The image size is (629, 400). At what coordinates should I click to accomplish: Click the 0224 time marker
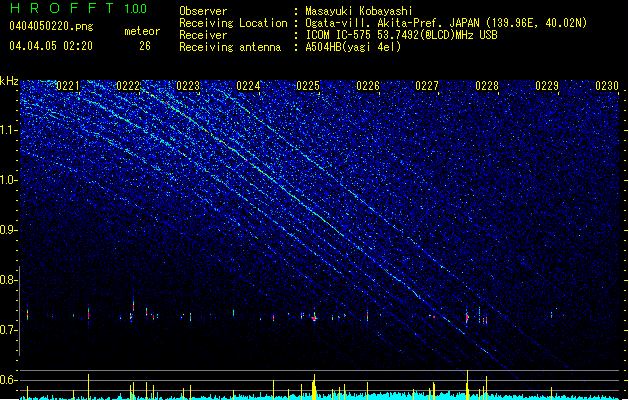click(248, 86)
